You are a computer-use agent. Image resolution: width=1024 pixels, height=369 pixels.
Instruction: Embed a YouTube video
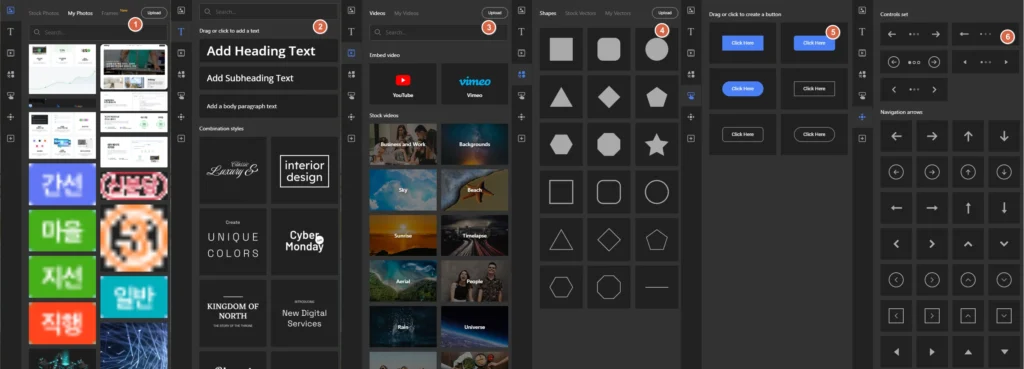(402, 84)
